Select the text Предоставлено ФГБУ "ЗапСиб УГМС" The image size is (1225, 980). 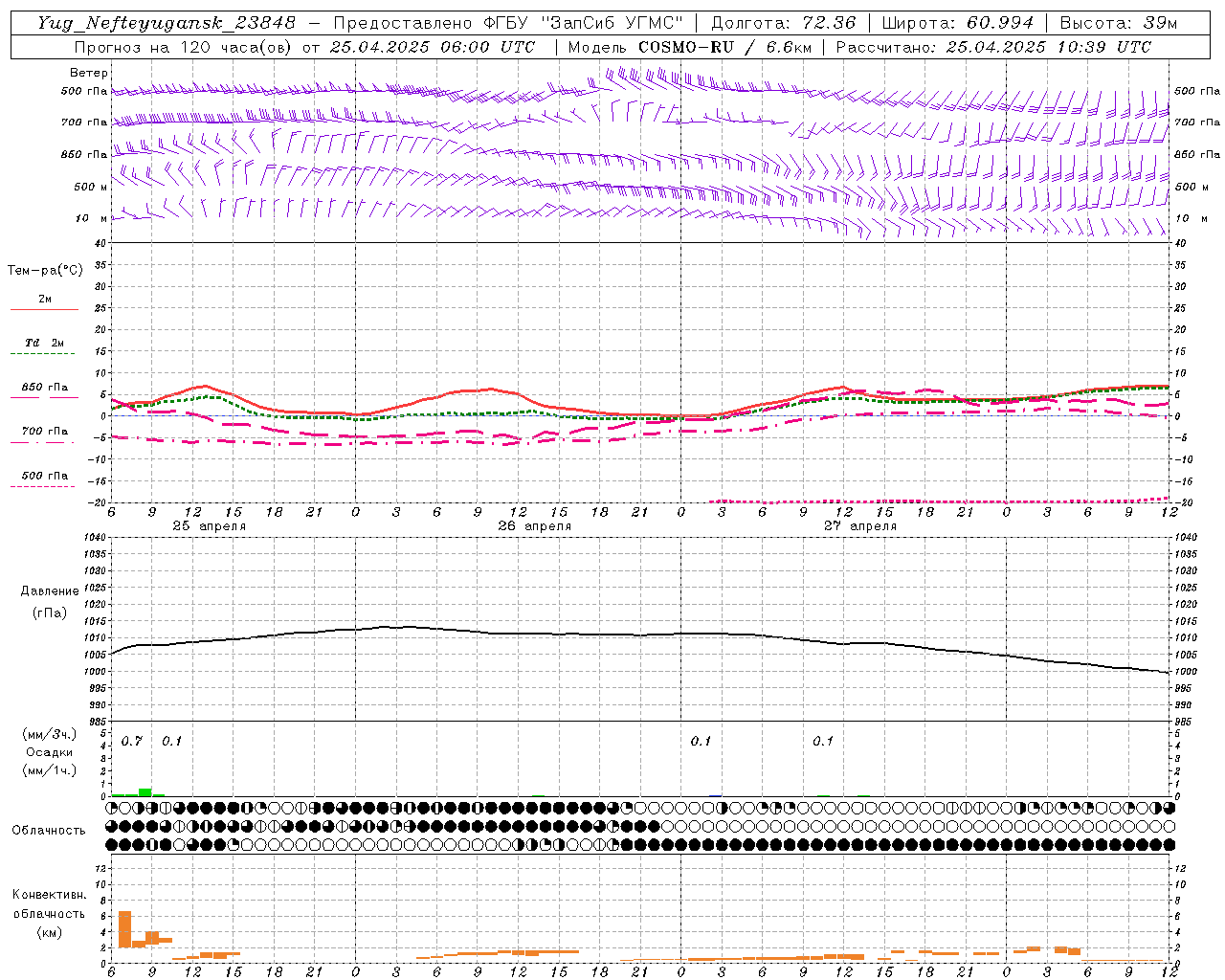[x=507, y=23]
